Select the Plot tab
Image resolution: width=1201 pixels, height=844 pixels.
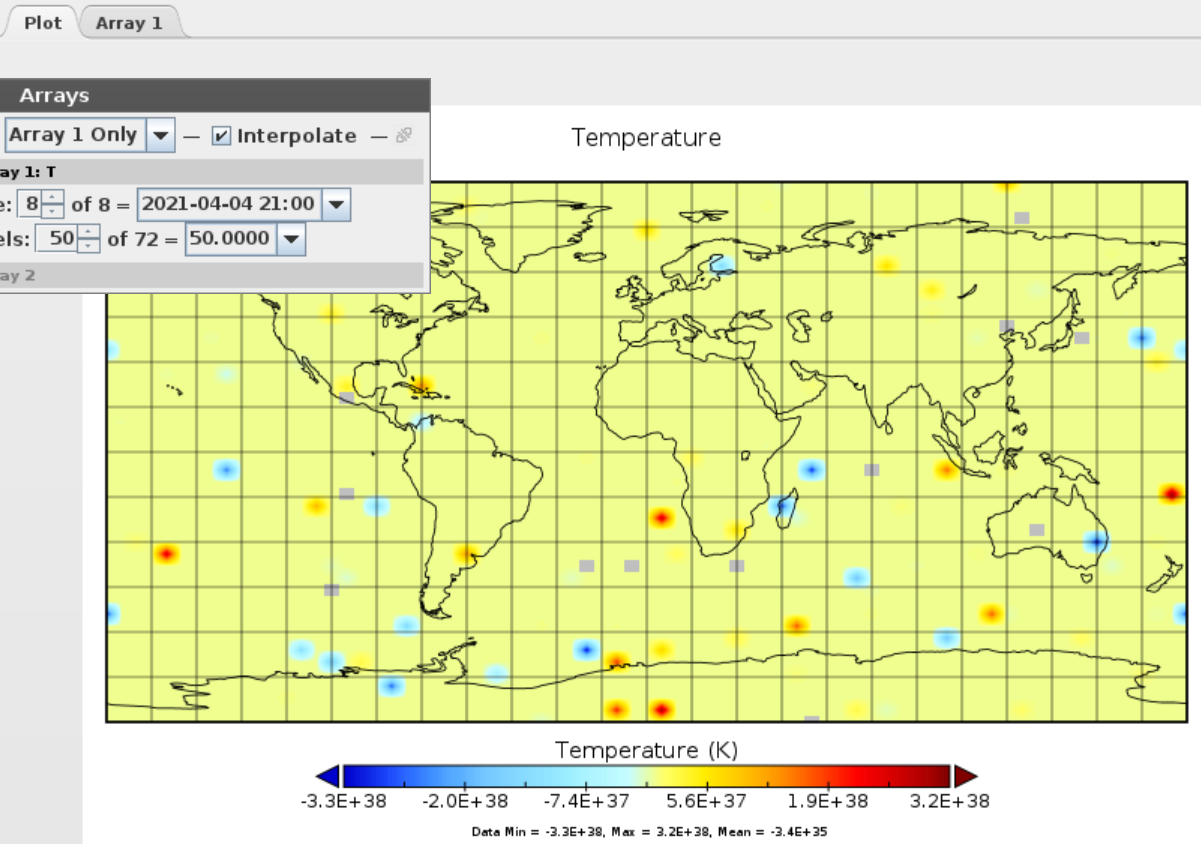[x=41, y=22]
